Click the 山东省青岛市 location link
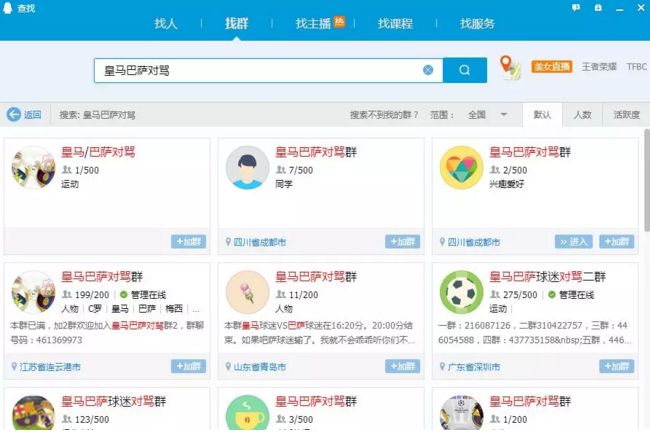 pos(260,367)
